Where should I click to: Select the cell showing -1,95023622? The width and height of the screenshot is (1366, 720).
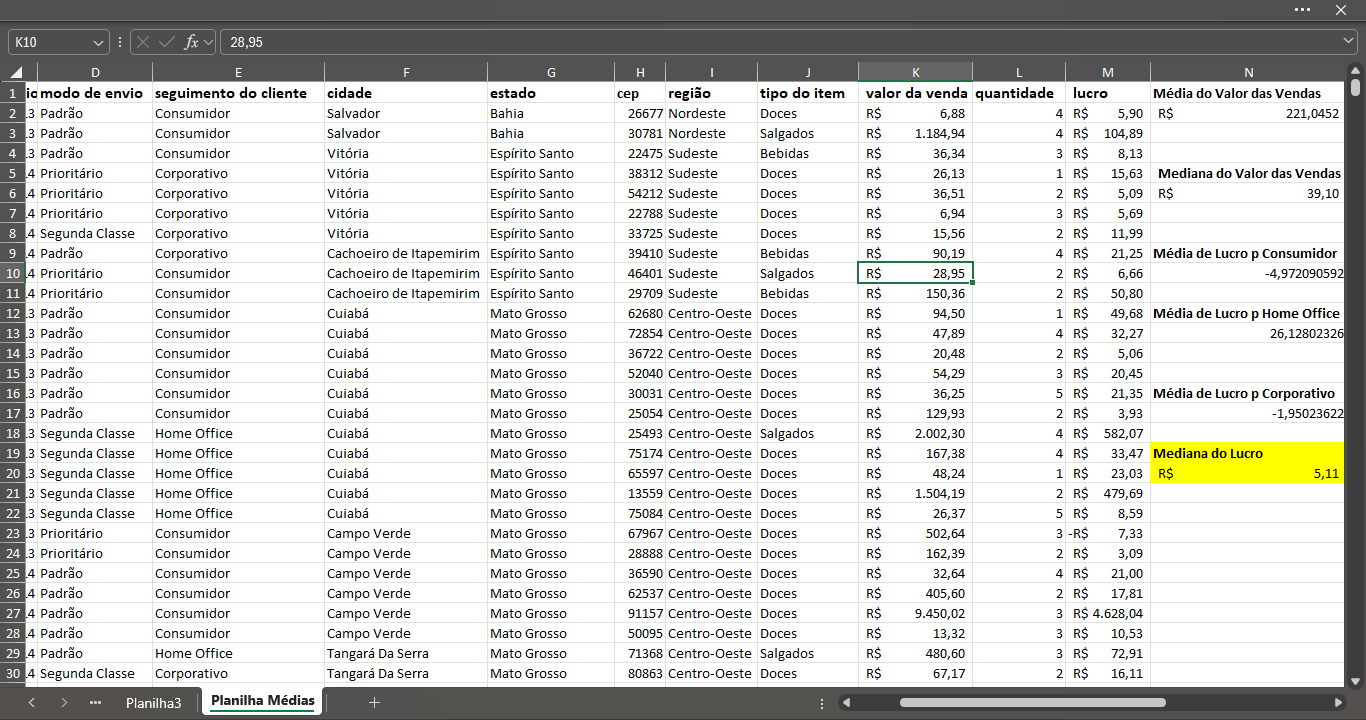1248,413
